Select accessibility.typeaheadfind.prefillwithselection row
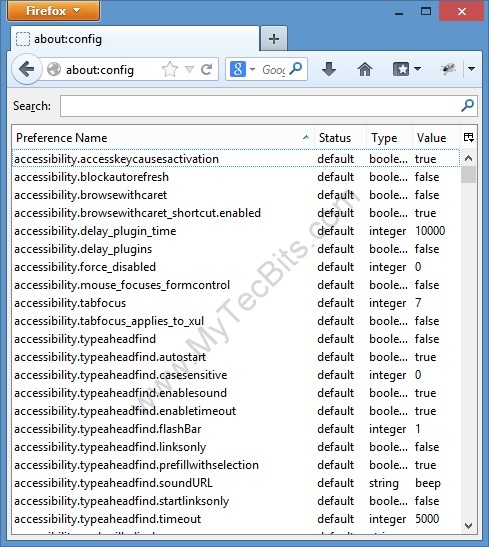Screen dimensions: 489x547 click(236, 465)
